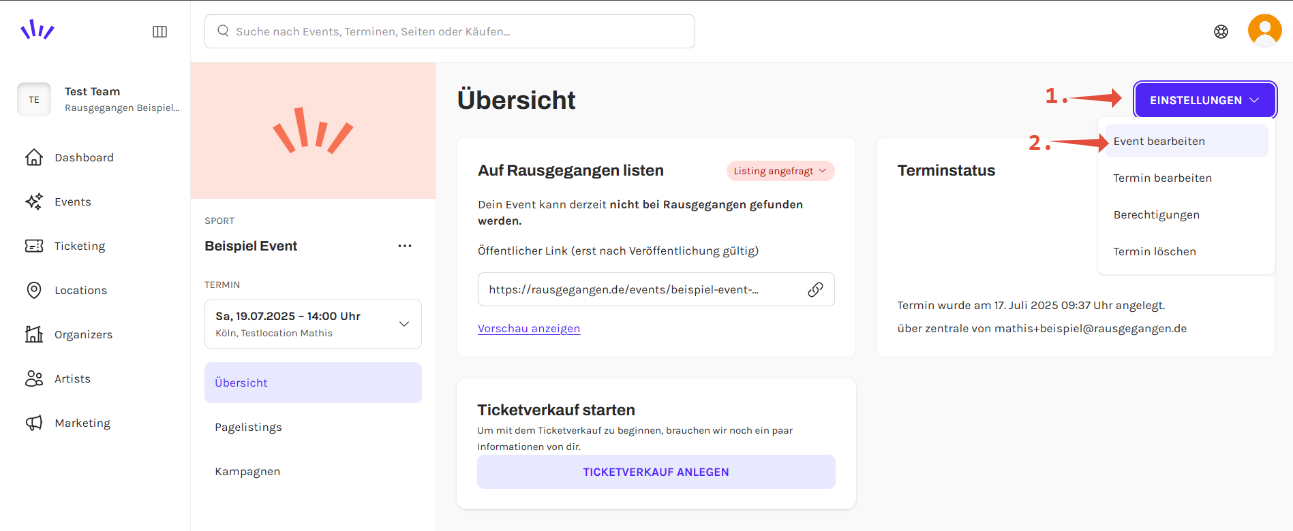Viewport: 1293px width, 531px height.
Task: Click the Locations pin icon
Action: click(34, 290)
